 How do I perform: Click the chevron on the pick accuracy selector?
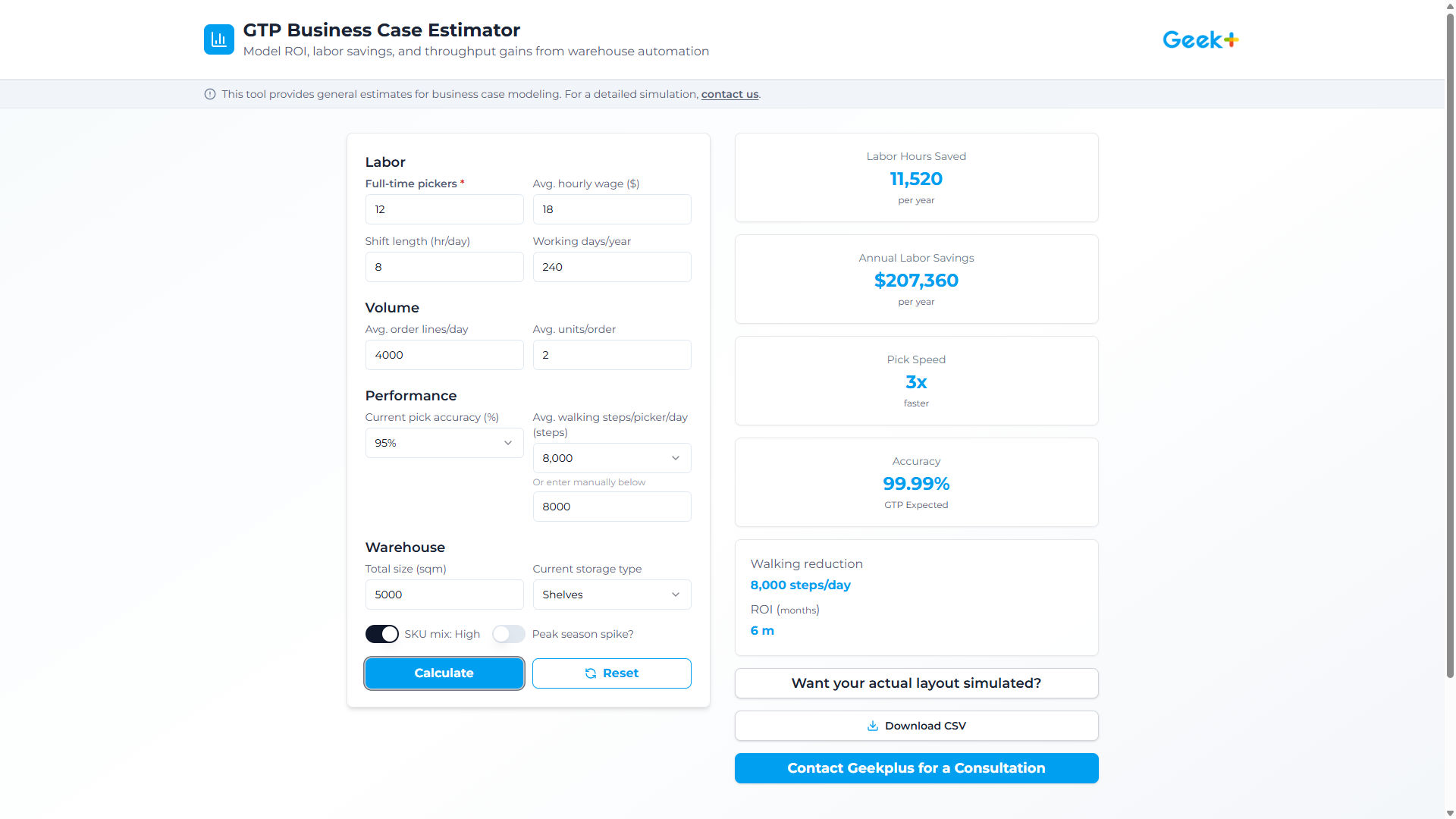click(508, 443)
